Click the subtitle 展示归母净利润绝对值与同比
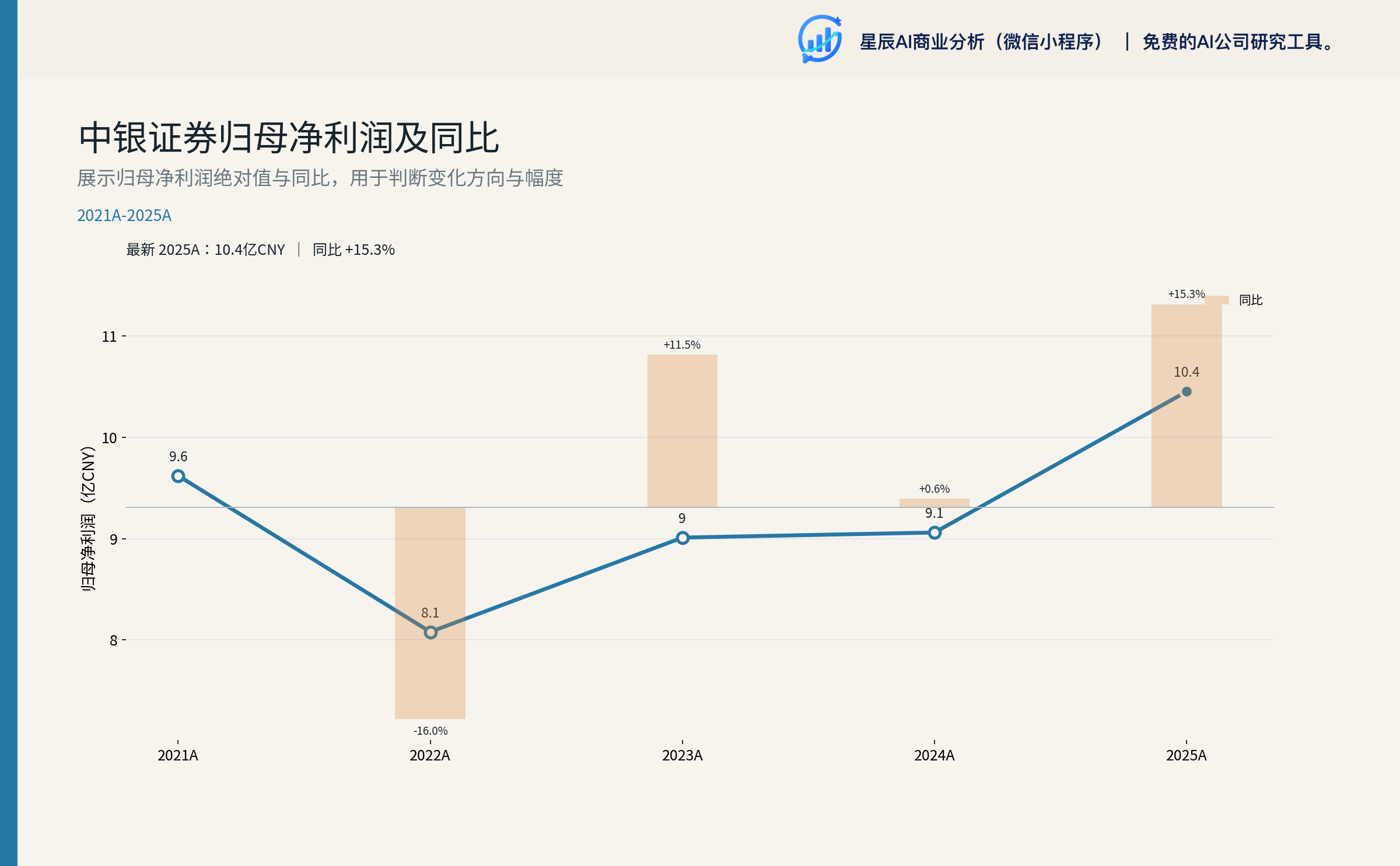The width and height of the screenshot is (1400, 866). click(320, 178)
